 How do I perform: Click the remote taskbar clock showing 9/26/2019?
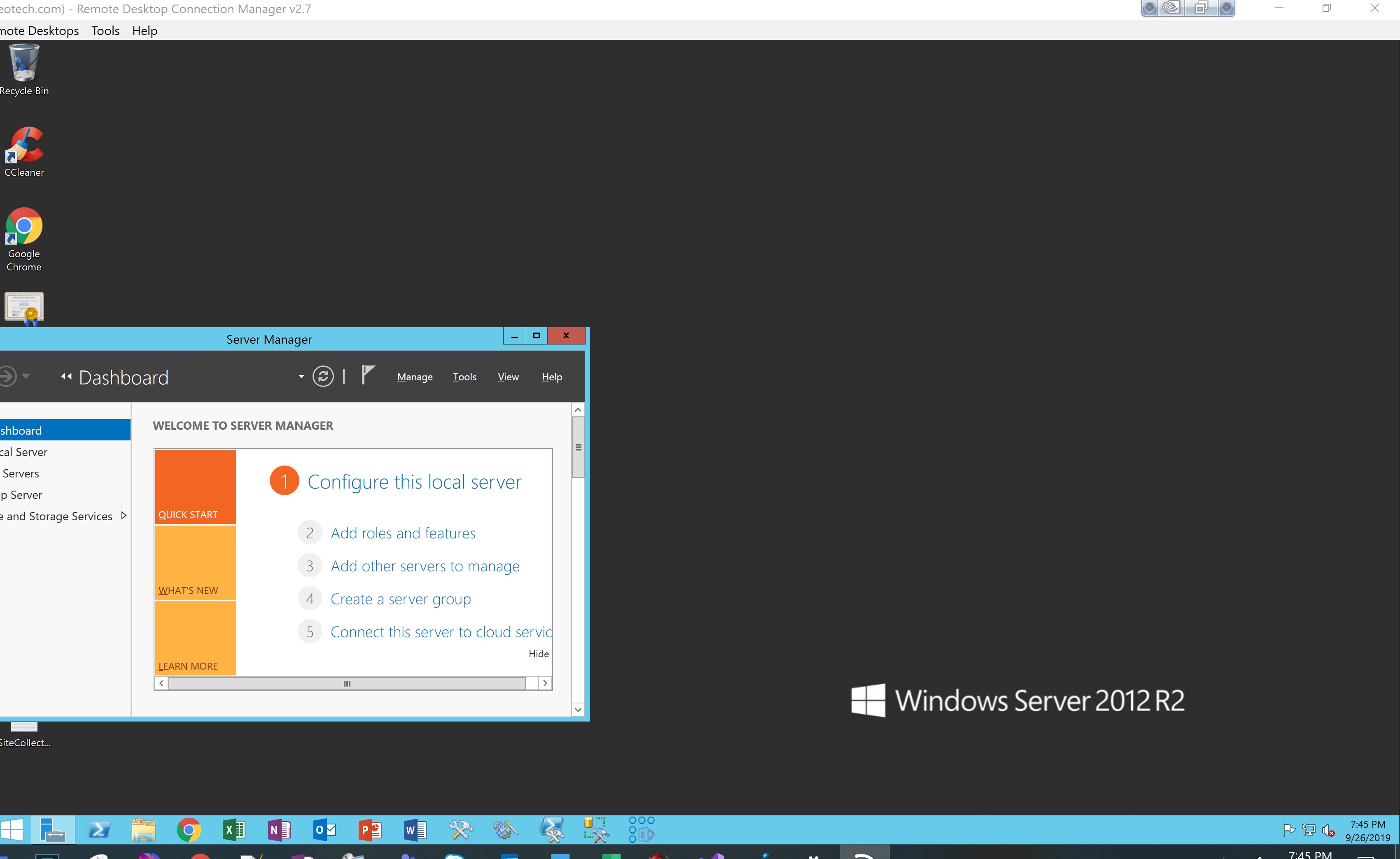coord(1367,831)
